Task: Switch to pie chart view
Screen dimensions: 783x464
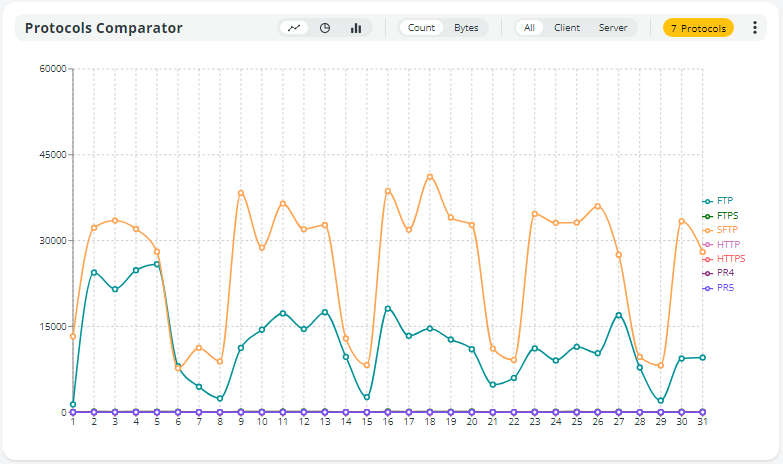Action: [325, 28]
